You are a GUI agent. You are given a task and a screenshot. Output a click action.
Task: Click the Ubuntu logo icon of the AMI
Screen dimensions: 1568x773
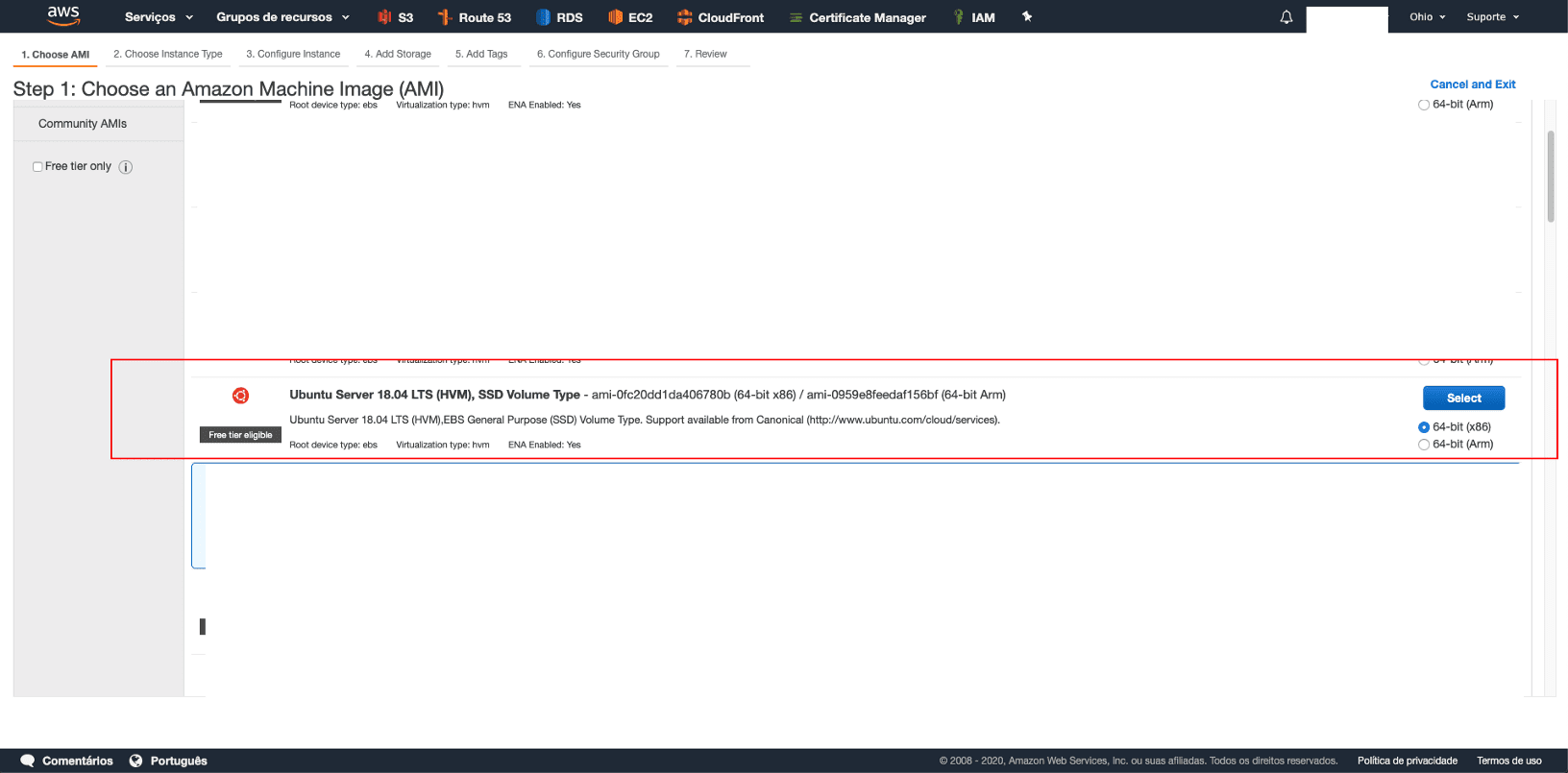click(240, 396)
